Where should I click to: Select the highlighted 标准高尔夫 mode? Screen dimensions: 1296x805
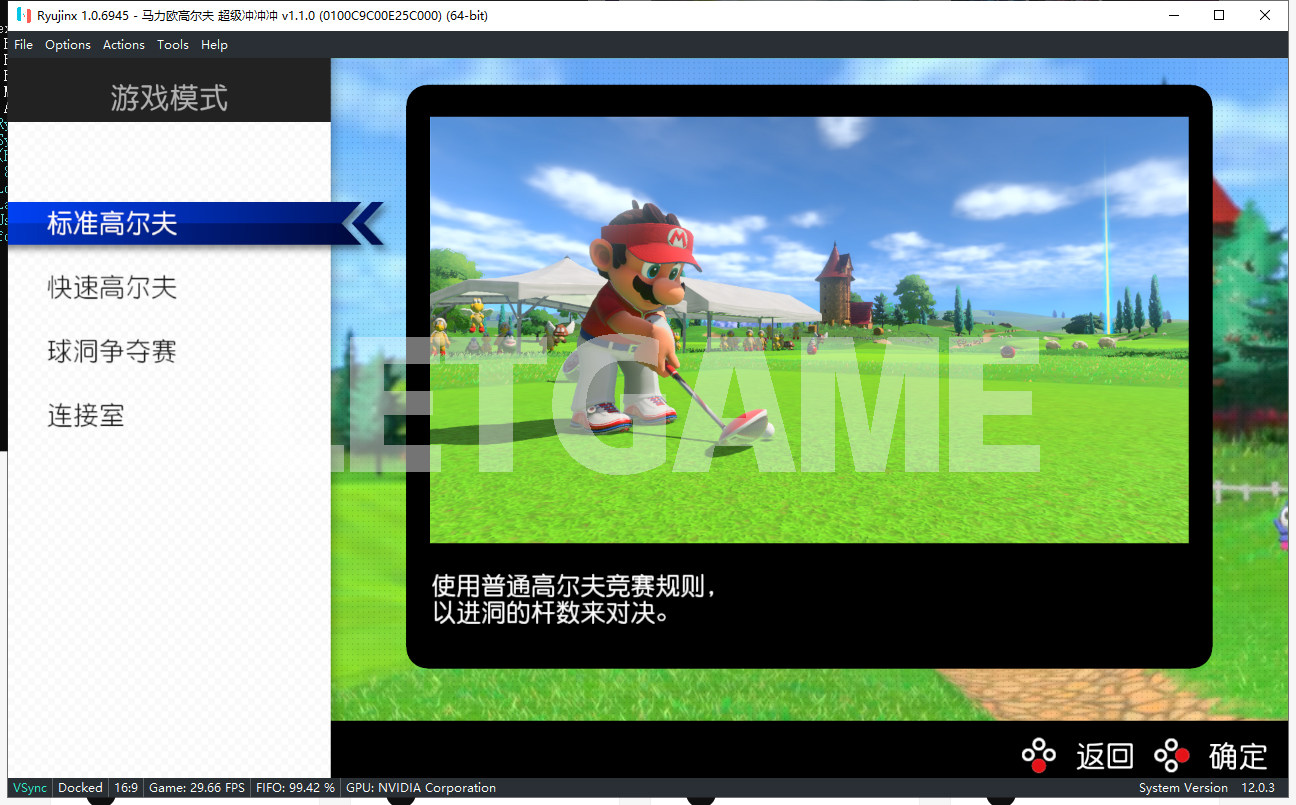(112, 224)
